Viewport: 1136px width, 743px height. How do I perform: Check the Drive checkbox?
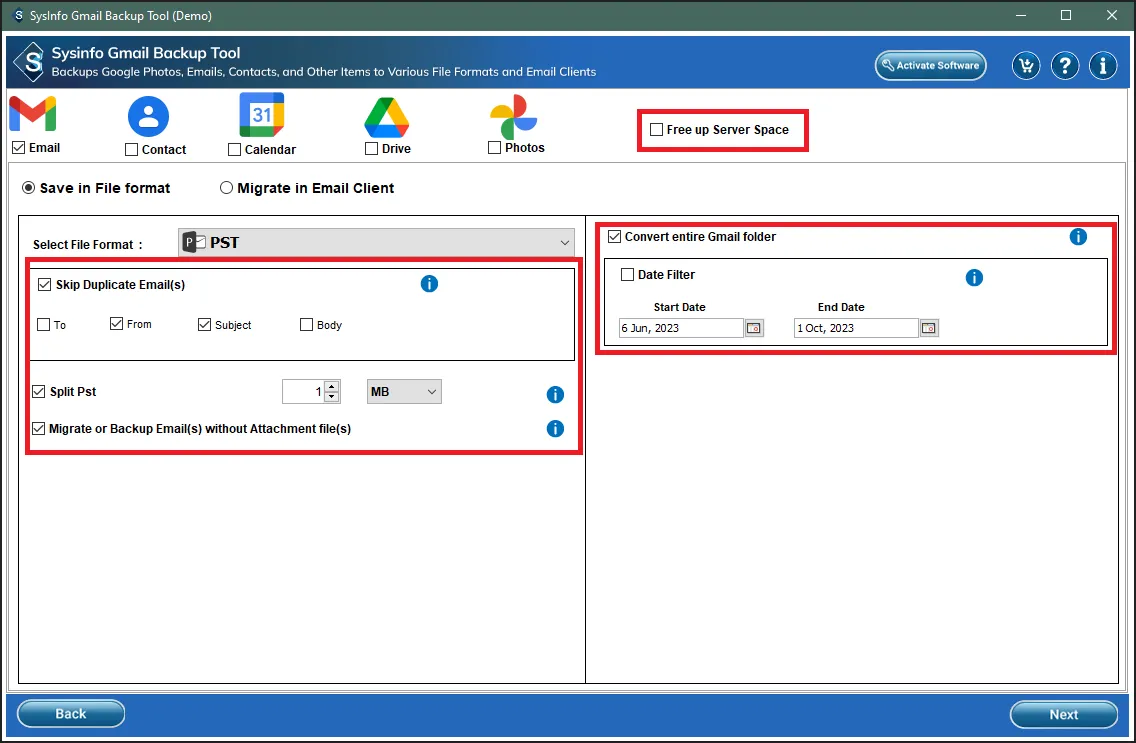click(371, 148)
